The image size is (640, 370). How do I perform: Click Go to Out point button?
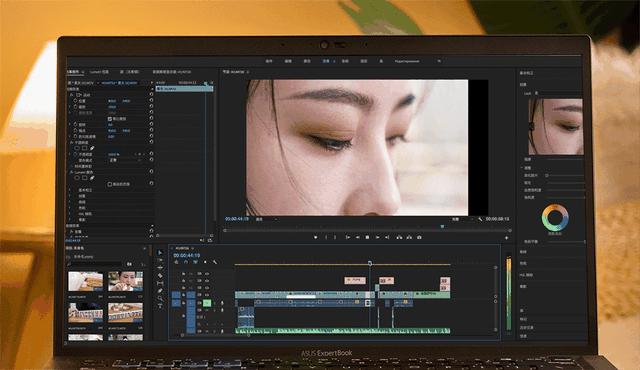click(387, 237)
